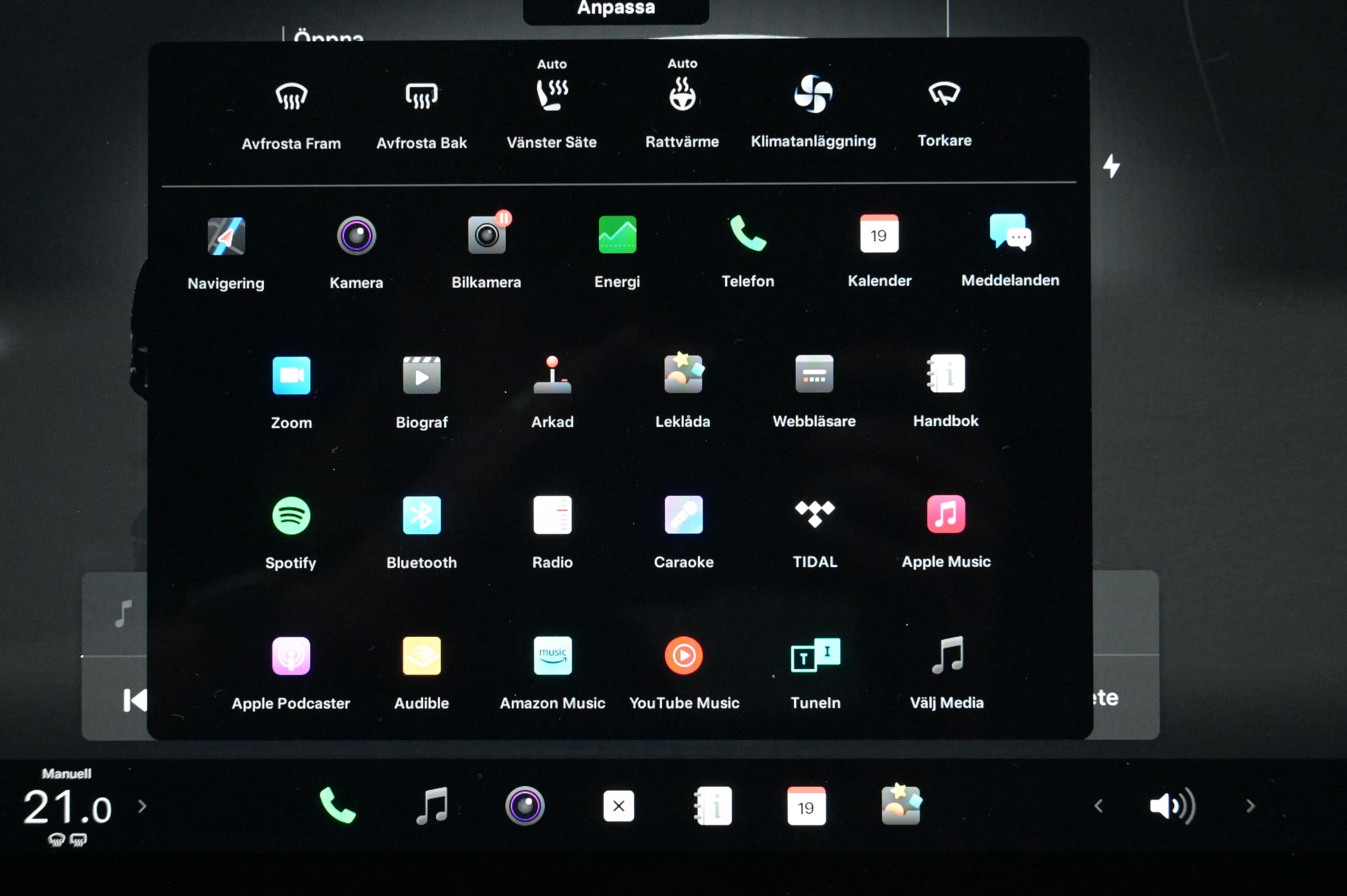Toggle Avfrosta Bak rear defrost

422,95
